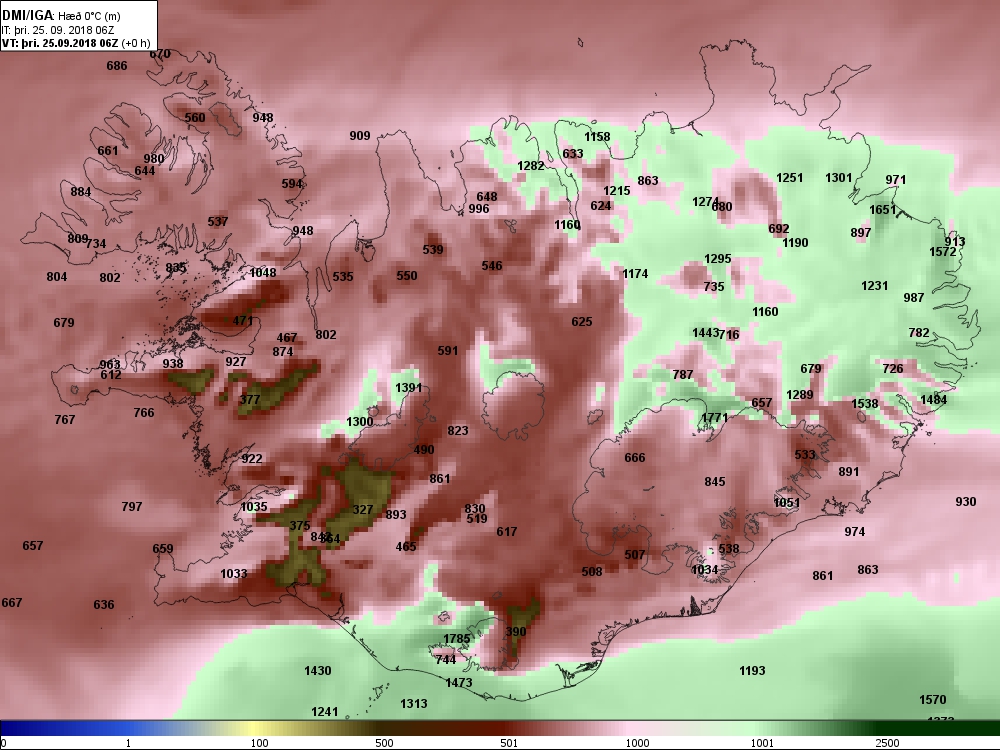Click the map value 922
This screenshot has height=750, width=1000.
pyautogui.click(x=252, y=459)
